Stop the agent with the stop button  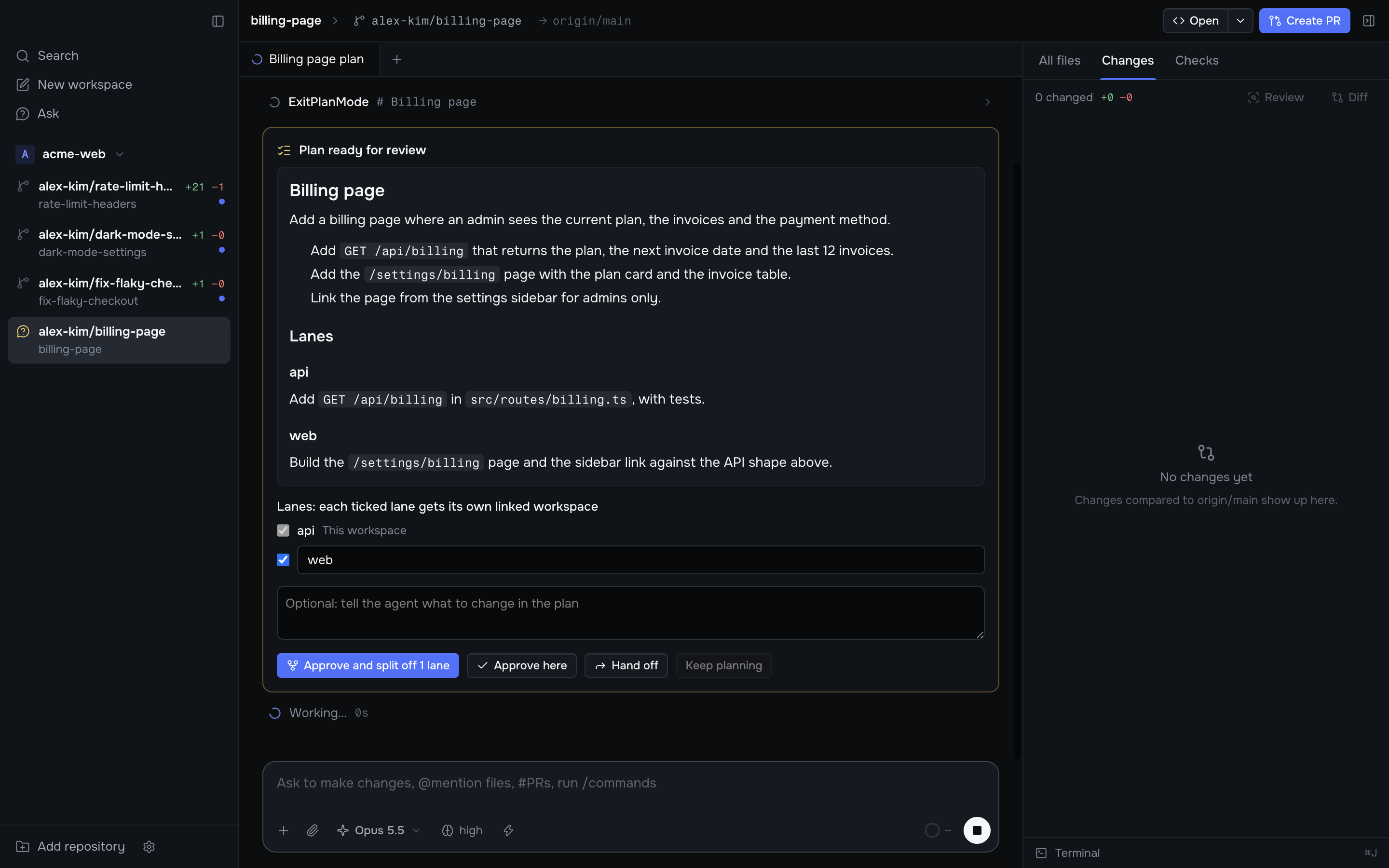[x=976, y=830]
